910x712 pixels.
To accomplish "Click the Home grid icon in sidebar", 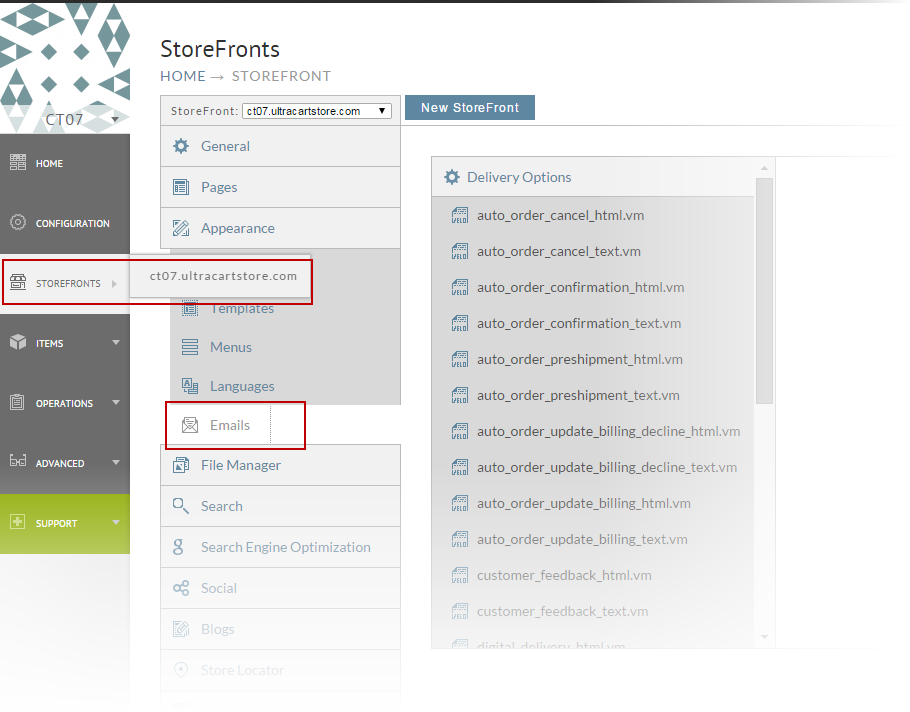I will 18,162.
